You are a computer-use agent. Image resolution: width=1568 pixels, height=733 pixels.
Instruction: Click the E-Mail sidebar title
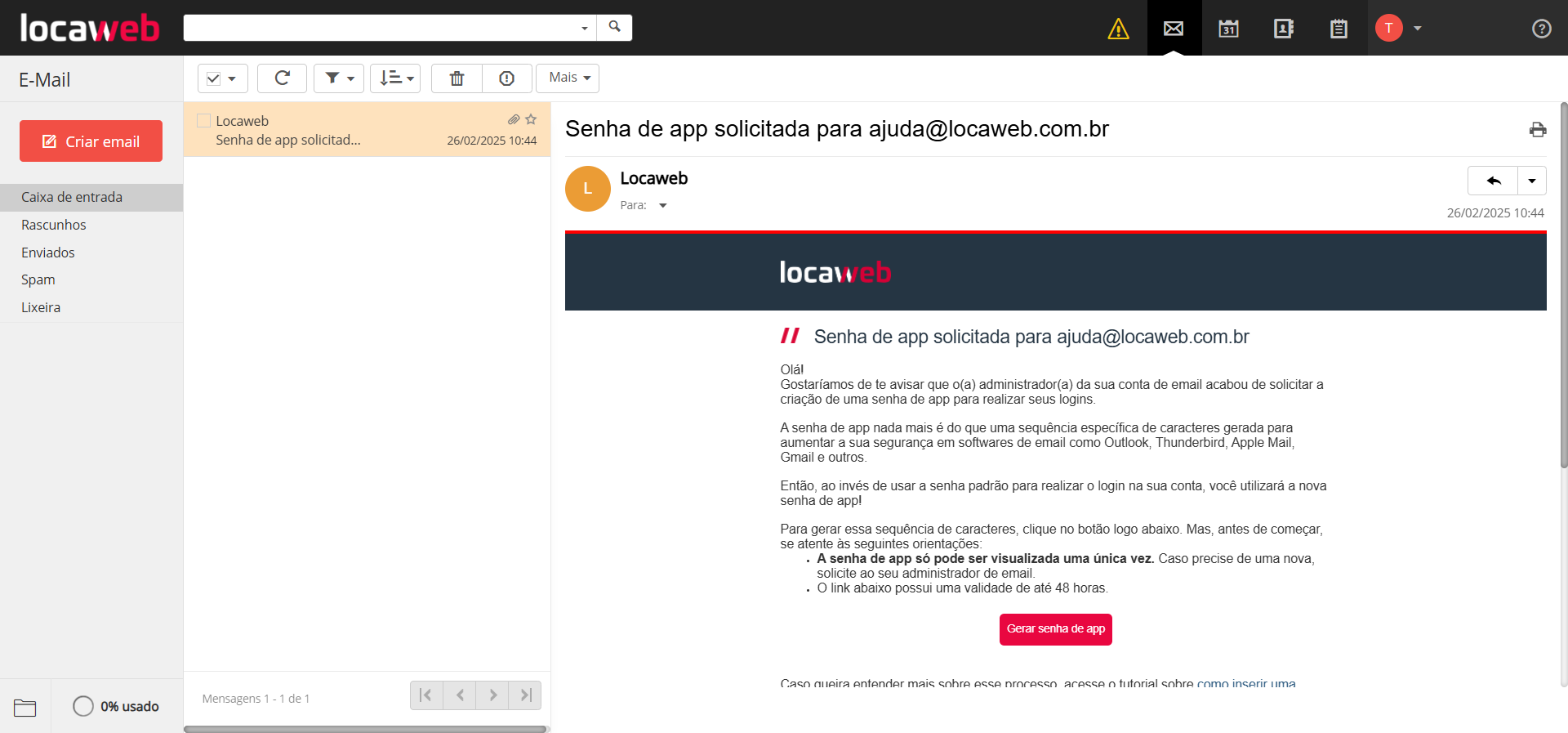(45, 80)
